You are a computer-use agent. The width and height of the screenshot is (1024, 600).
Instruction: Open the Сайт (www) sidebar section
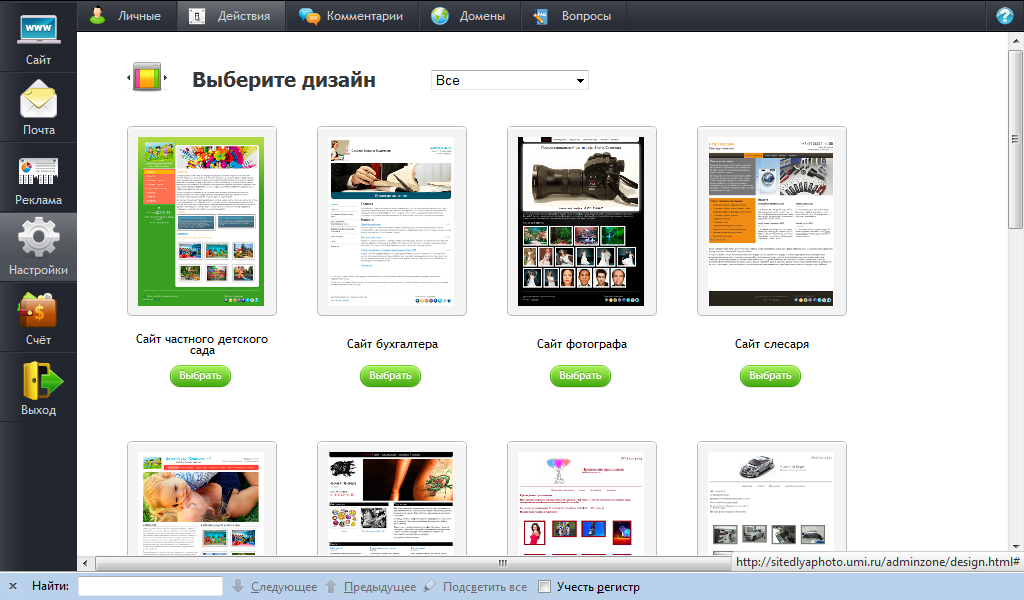coord(39,36)
